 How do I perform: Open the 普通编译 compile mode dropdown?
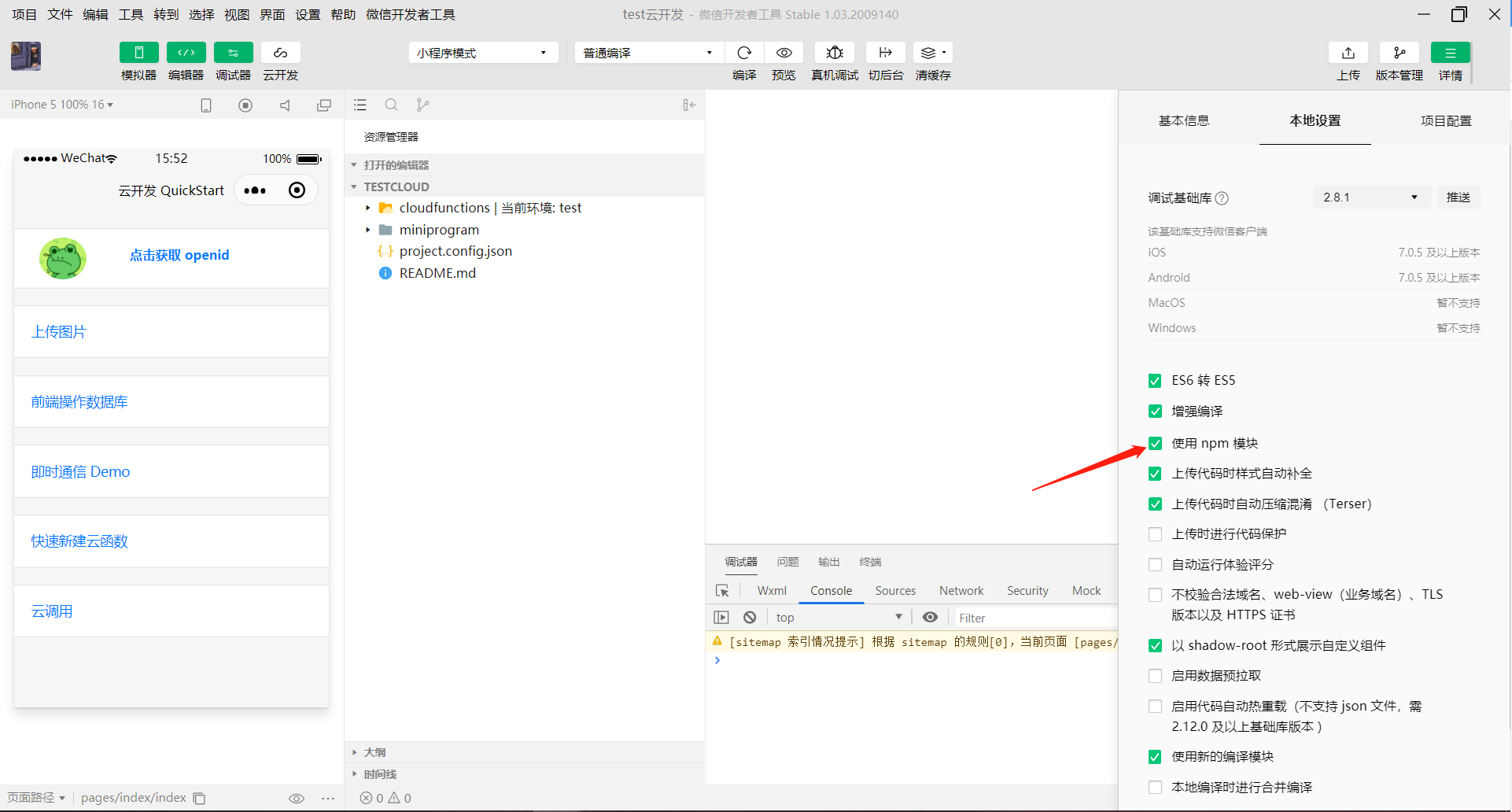click(x=648, y=53)
